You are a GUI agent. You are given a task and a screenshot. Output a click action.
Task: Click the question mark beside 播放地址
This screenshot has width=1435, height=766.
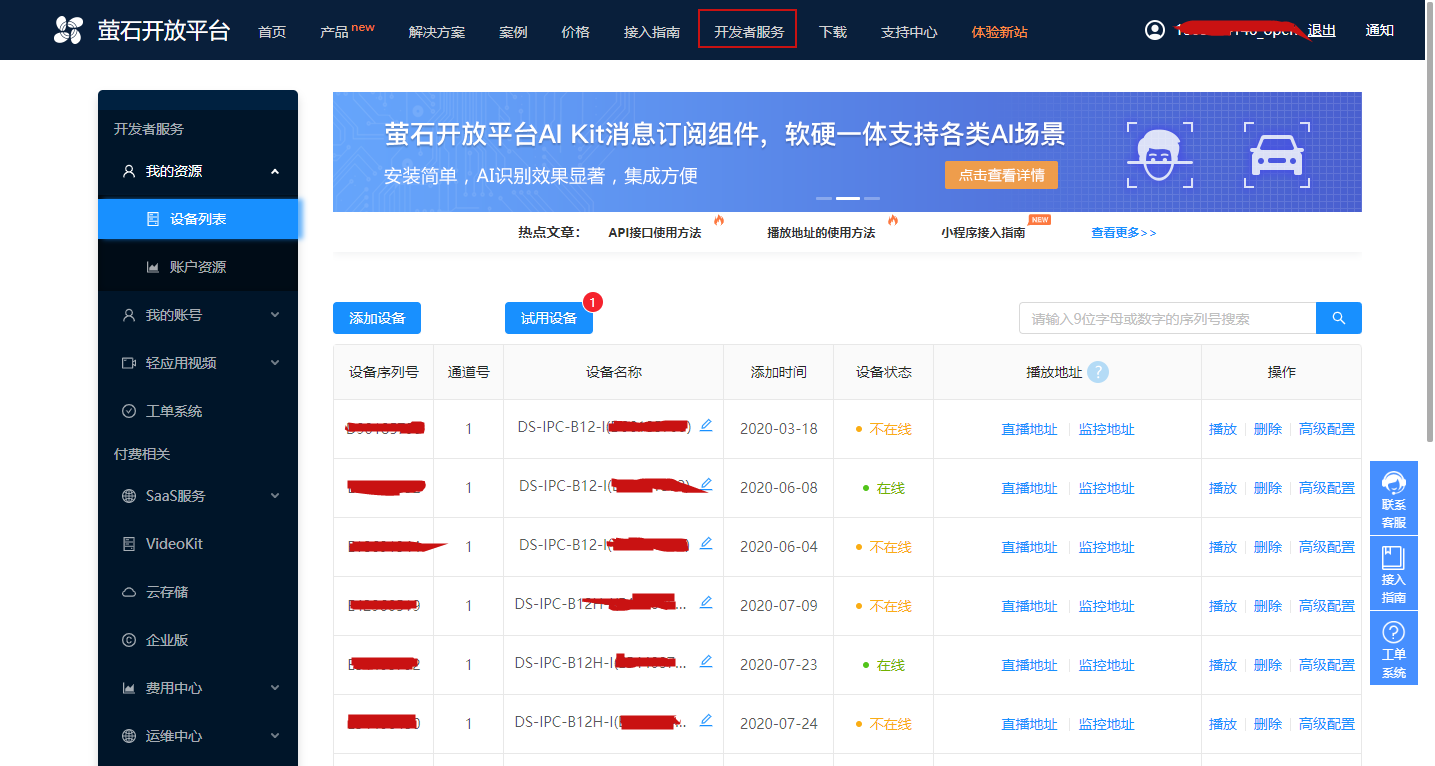[x=1098, y=372]
